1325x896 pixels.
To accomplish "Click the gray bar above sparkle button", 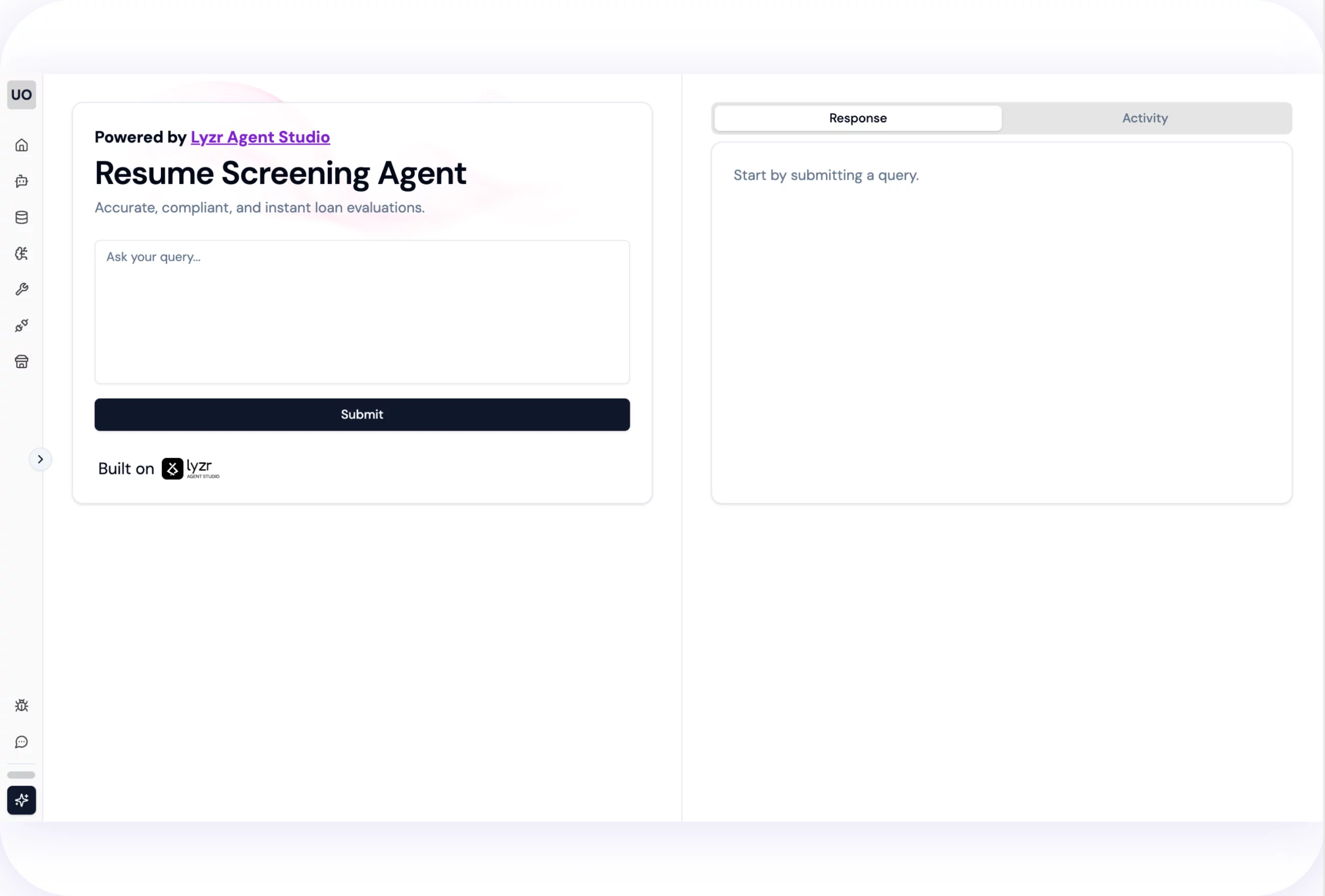I will pyautogui.click(x=22, y=775).
